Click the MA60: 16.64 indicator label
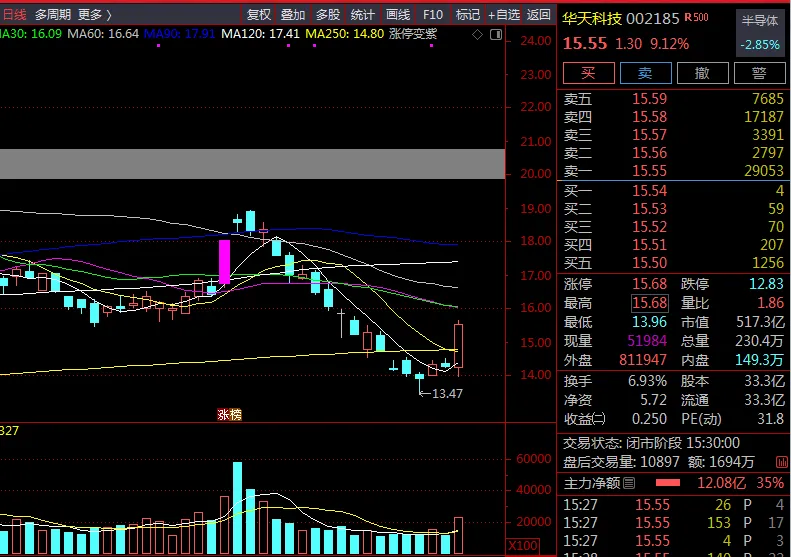This screenshot has height=557, width=791. click(x=103, y=34)
